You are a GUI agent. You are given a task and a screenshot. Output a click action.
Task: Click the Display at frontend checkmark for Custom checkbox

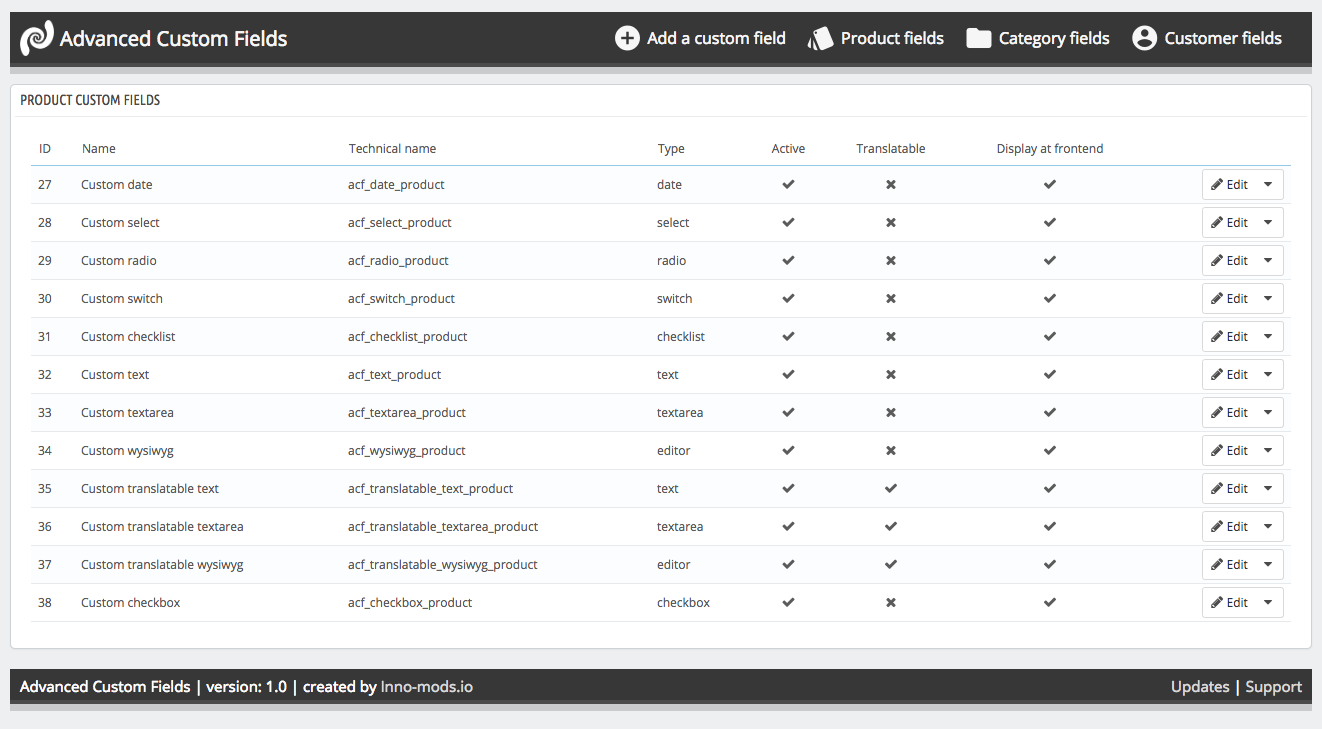click(x=1049, y=602)
